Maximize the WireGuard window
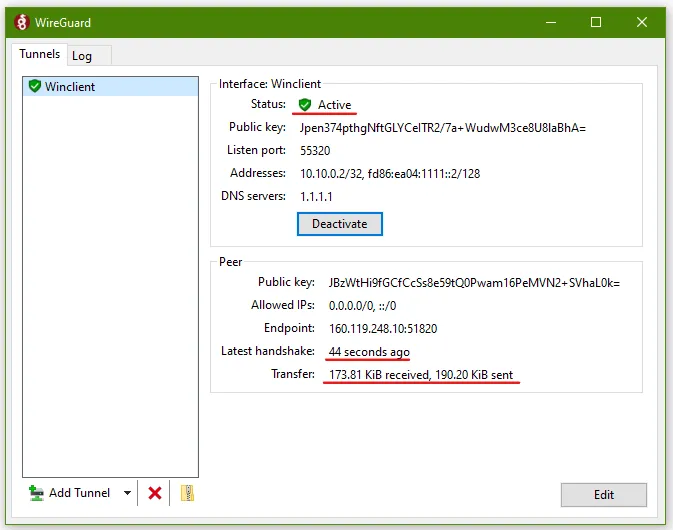Viewport: 673px width, 530px height. pos(596,22)
